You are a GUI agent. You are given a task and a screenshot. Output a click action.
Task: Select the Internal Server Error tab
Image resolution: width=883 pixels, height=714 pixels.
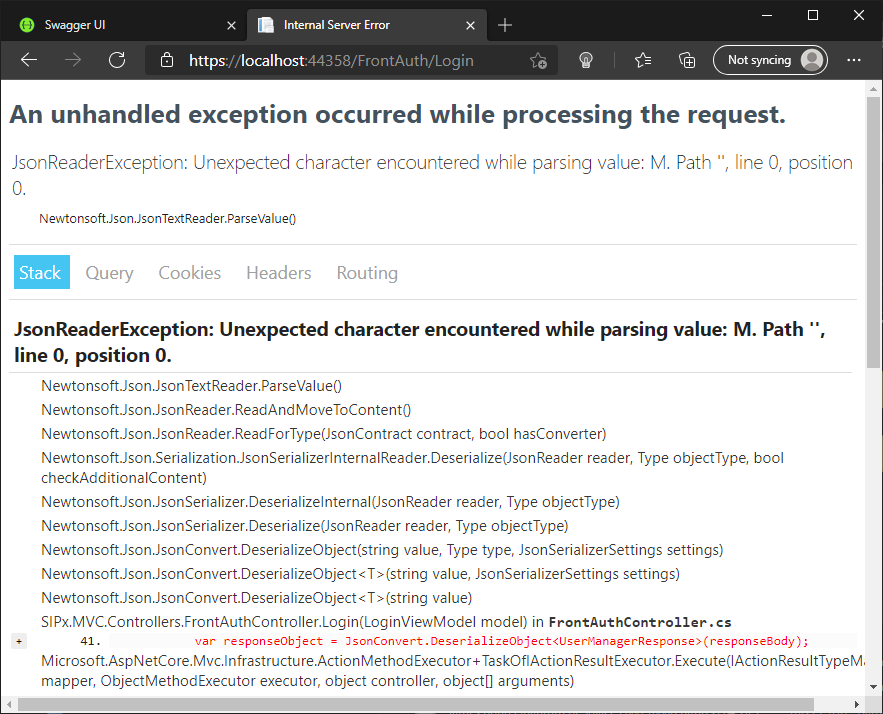pos(367,25)
